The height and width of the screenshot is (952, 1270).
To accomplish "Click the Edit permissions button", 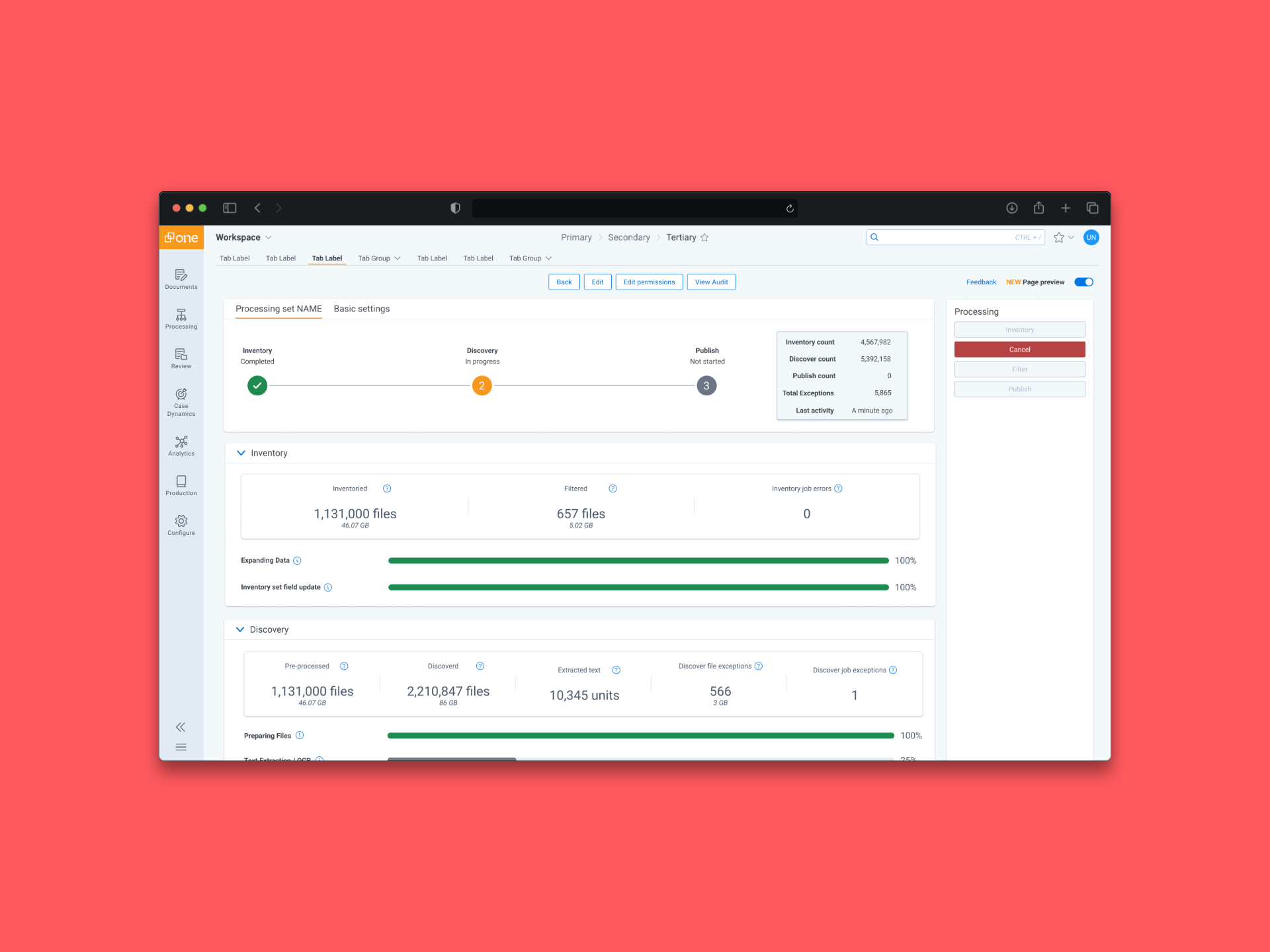I will click(648, 282).
